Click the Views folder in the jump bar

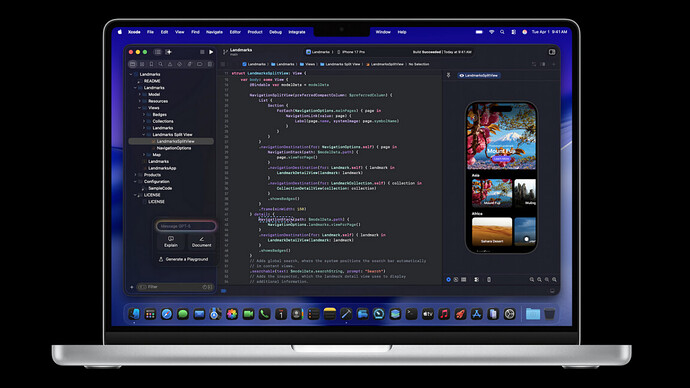(x=308, y=64)
